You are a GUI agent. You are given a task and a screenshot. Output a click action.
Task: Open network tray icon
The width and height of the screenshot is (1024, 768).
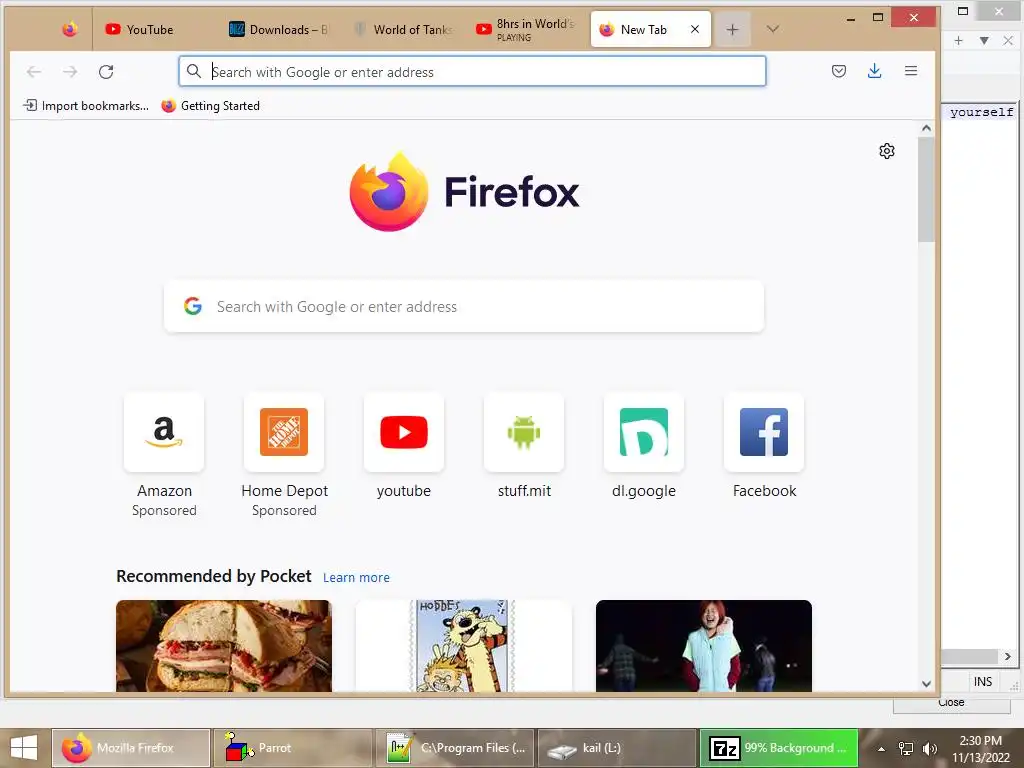click(x=906, y=749)
